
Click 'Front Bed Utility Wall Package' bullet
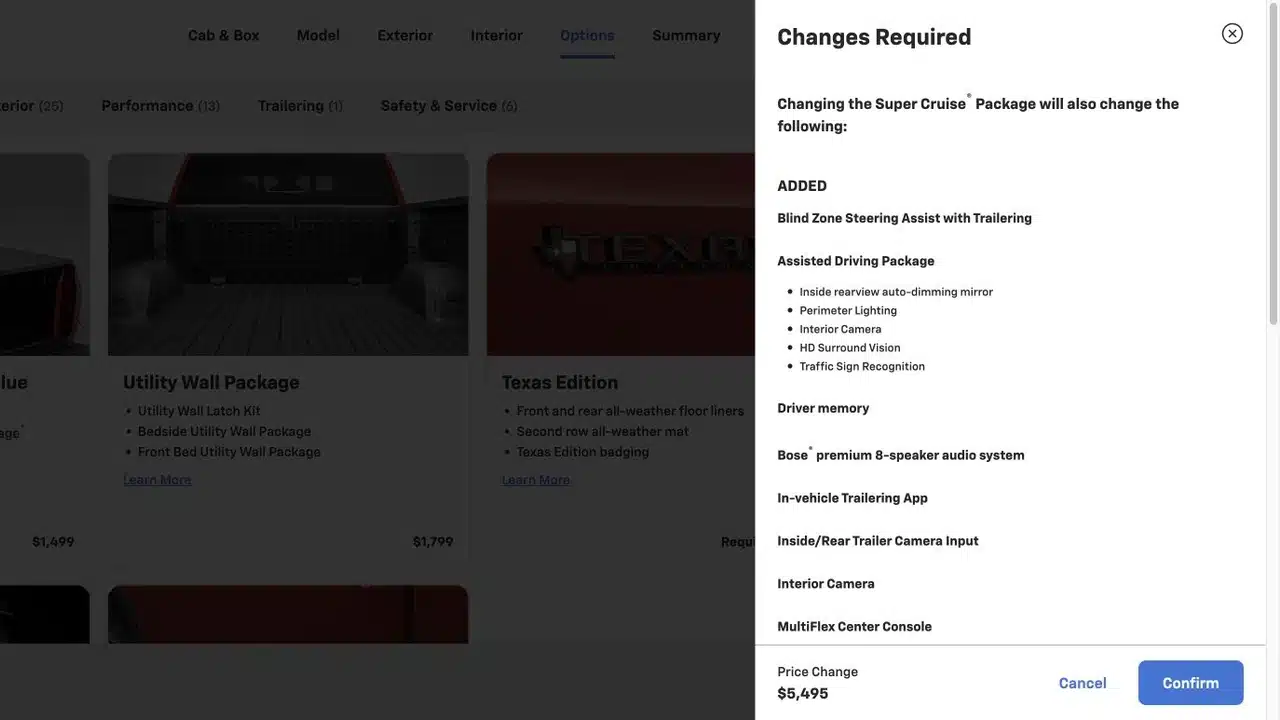(x=229, y=452)
